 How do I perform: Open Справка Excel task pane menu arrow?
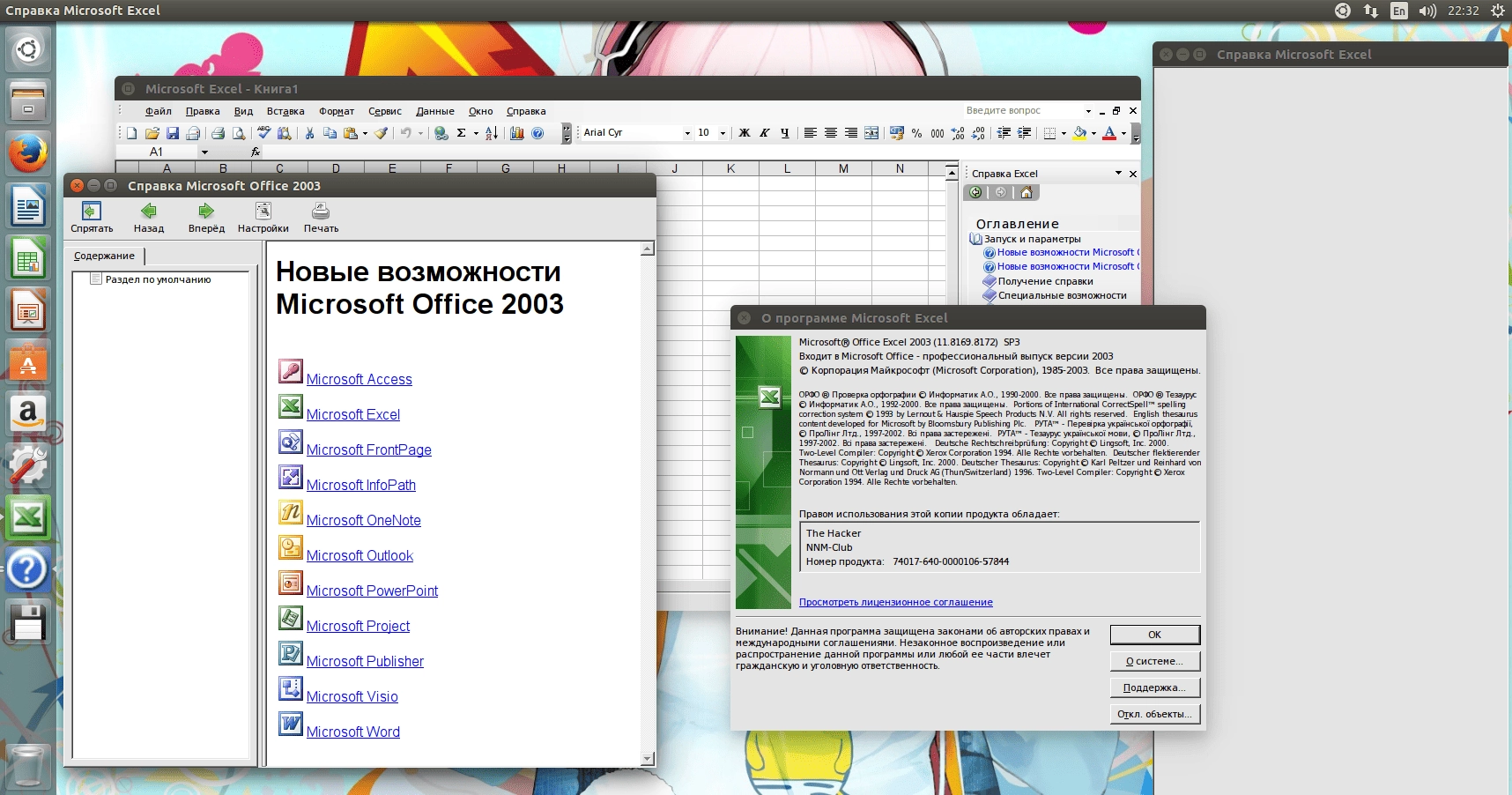click(1118, 173)
